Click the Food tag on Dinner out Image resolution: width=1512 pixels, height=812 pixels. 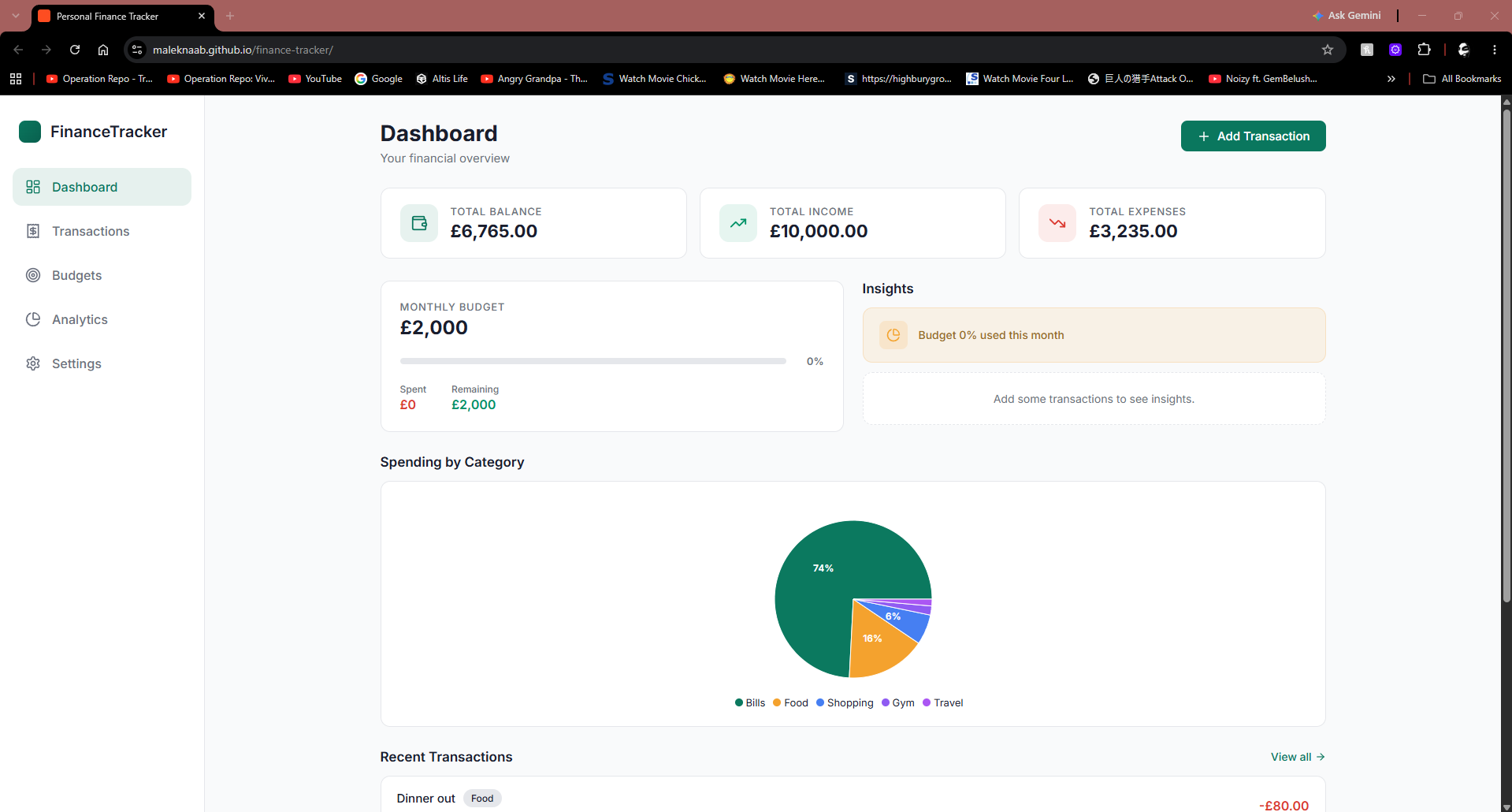[482, 799]
